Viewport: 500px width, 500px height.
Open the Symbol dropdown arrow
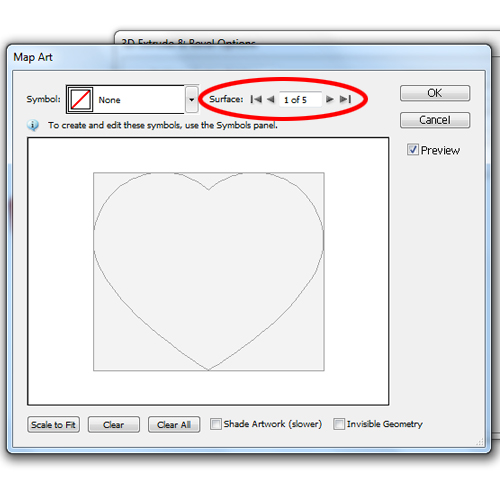pyautogui.click(x=192, y=99)
